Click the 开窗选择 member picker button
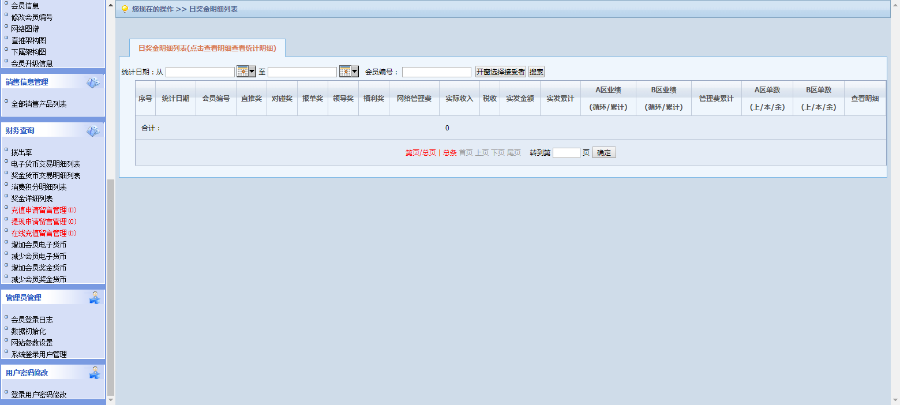The height and width of the screenshot is (405, 900). tap(500, 72)
